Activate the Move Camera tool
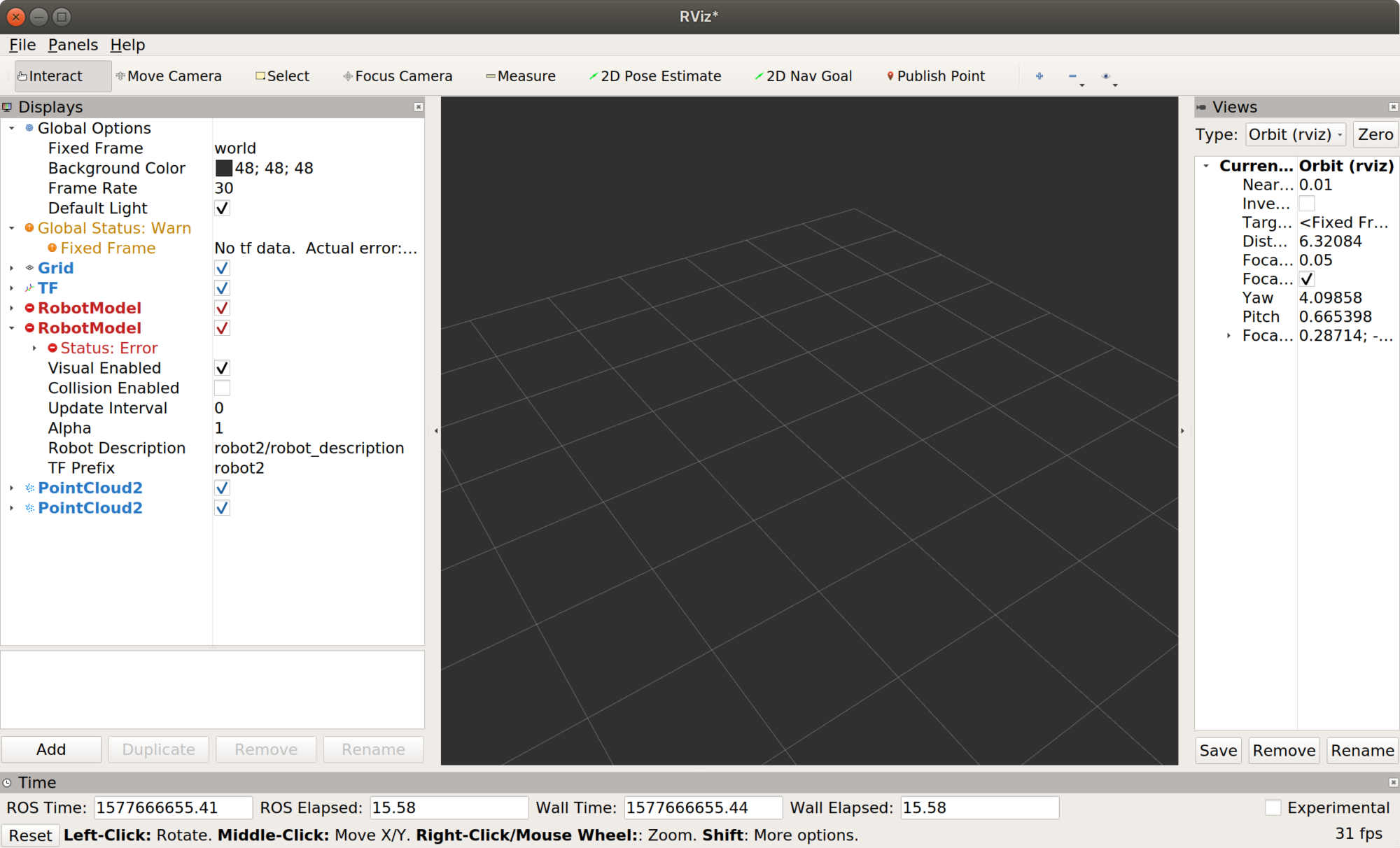Screen dimensions: 1400x848 [169, 76]
